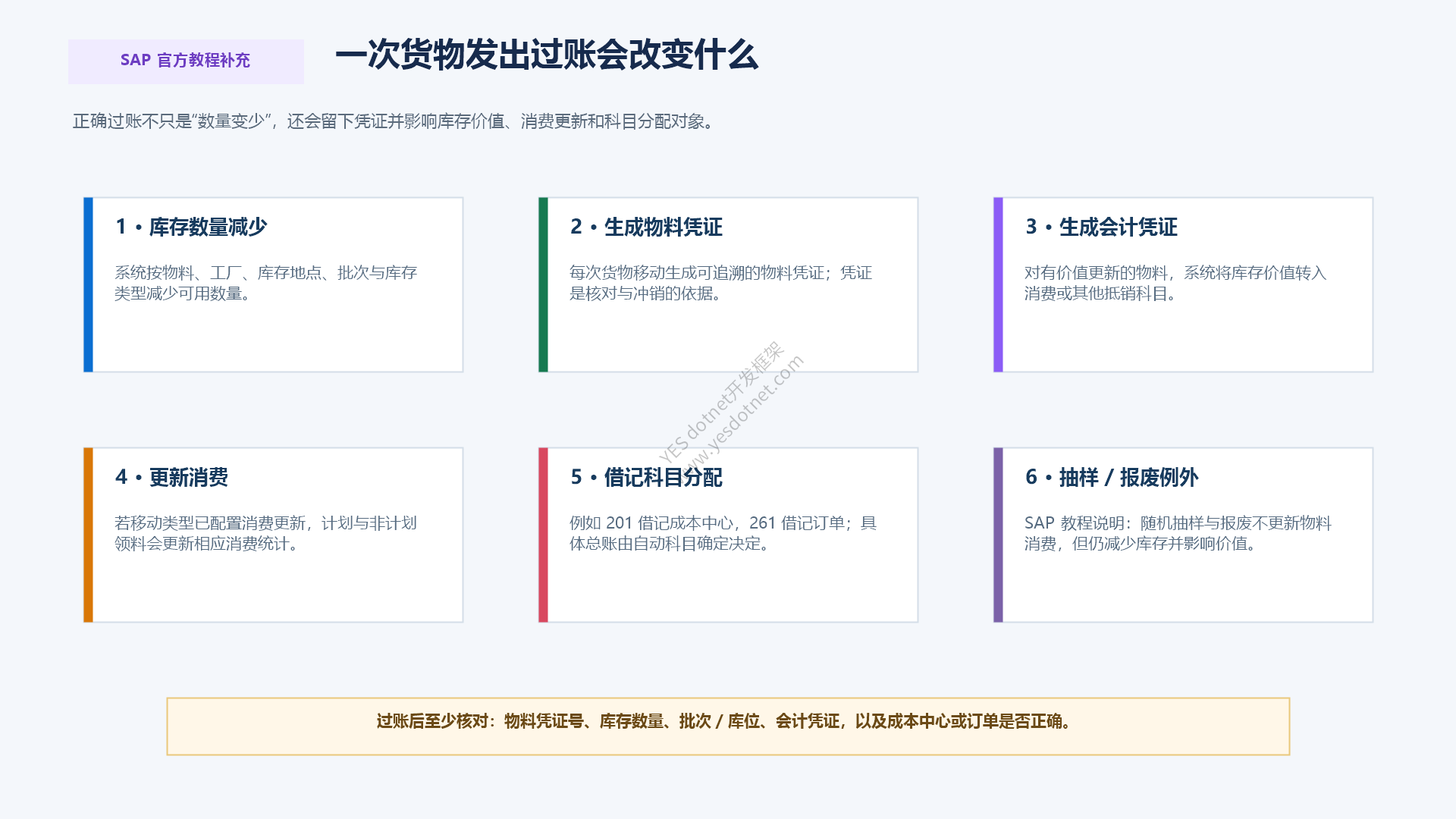The height and width of the screenshot is (819, 1456).
Task: Click the card heading '1 · 库存数量减少'
Action: pyautogui.click(x=191, y=227)
